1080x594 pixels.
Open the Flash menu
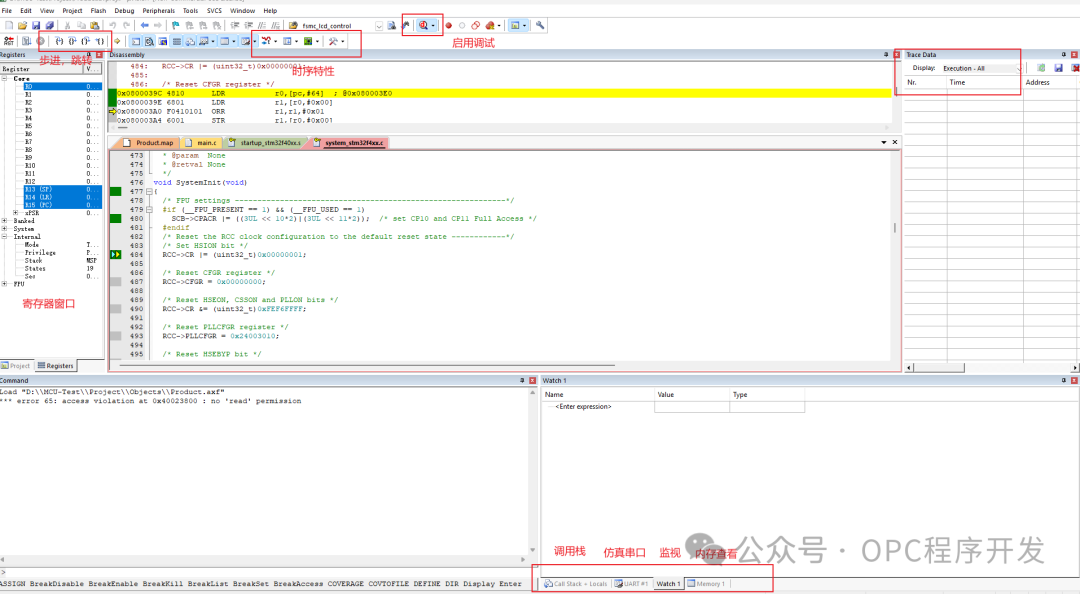pyautogui.click(x=98, y=10)
